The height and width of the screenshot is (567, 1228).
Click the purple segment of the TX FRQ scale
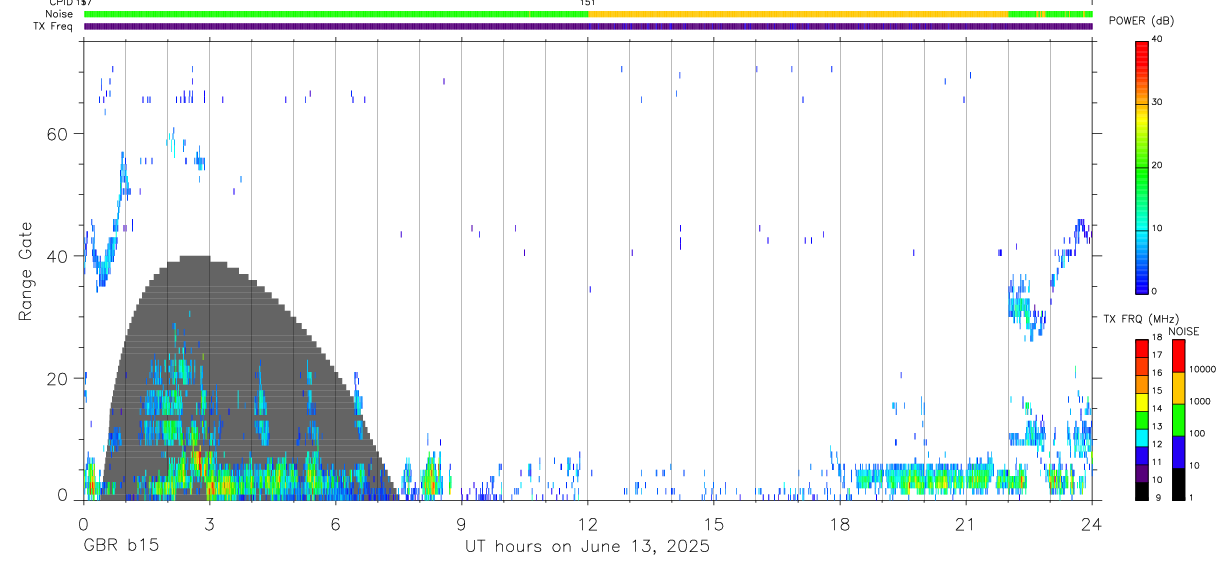[x=1142, y=473]
